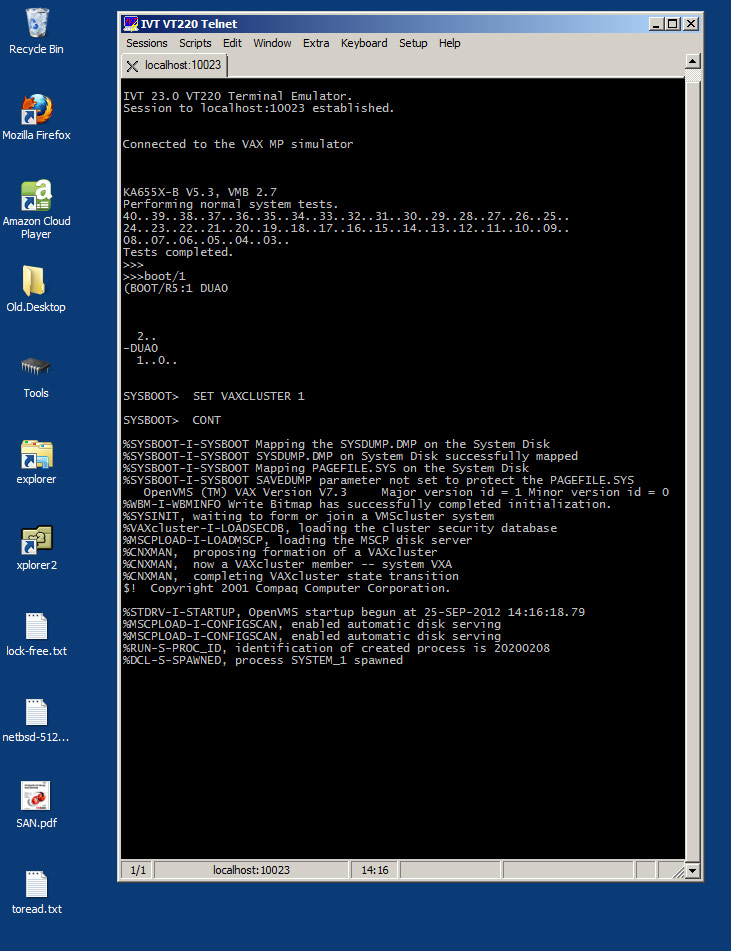Click 'Tests completed.' terminal text
The width and height of the screenshot is (731, 951).
[x=178, y=252]
